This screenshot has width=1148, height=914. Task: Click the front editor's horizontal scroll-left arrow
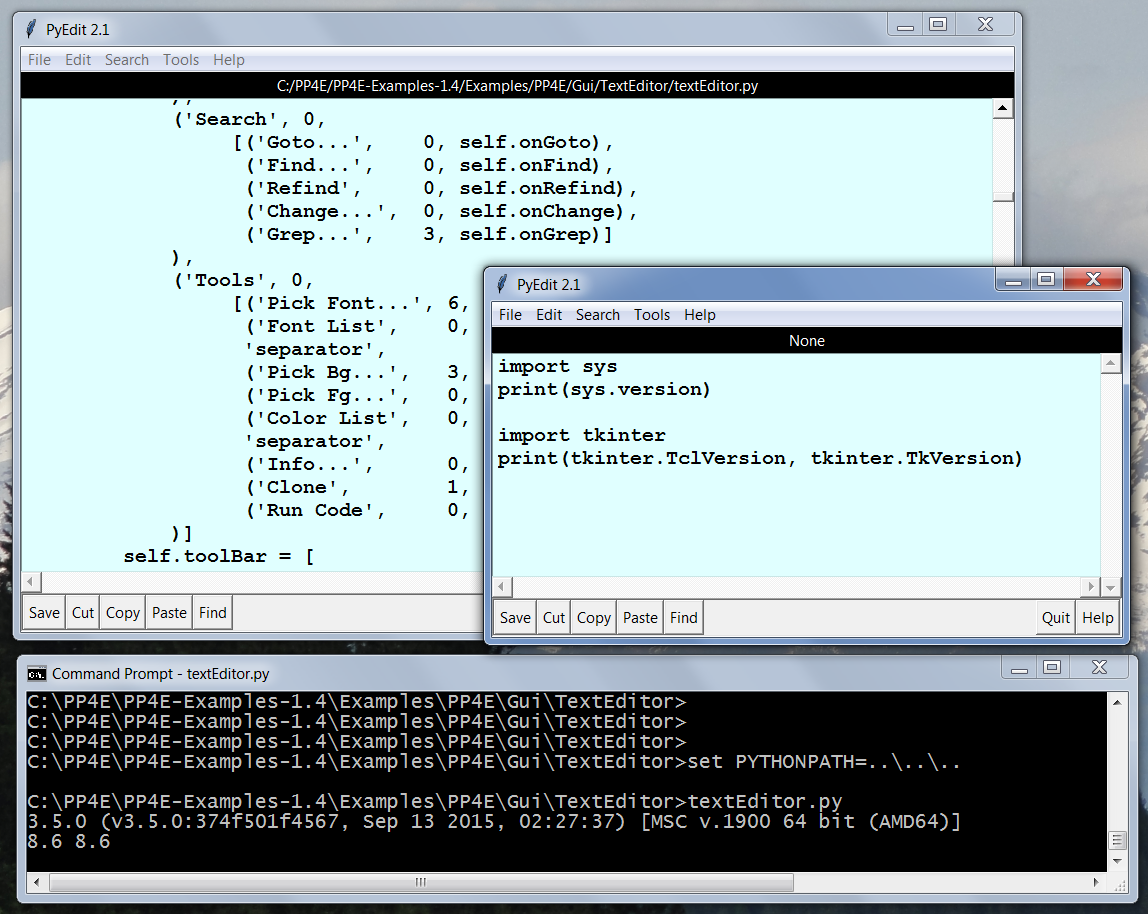click(503, 587)
